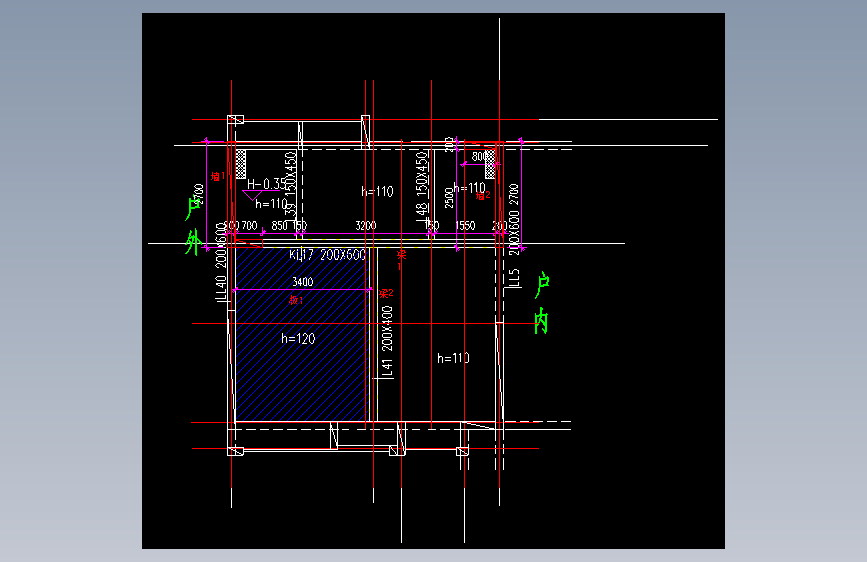Click the 800 dimension text
867x562 pixels.
pos(479,157)
